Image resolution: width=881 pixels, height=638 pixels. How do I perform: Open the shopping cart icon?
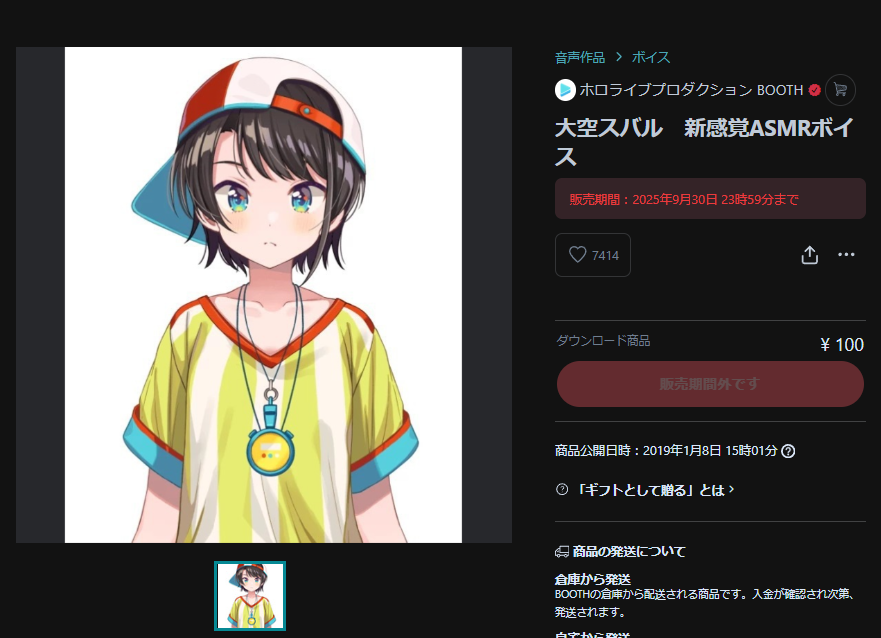coord(840,90)
